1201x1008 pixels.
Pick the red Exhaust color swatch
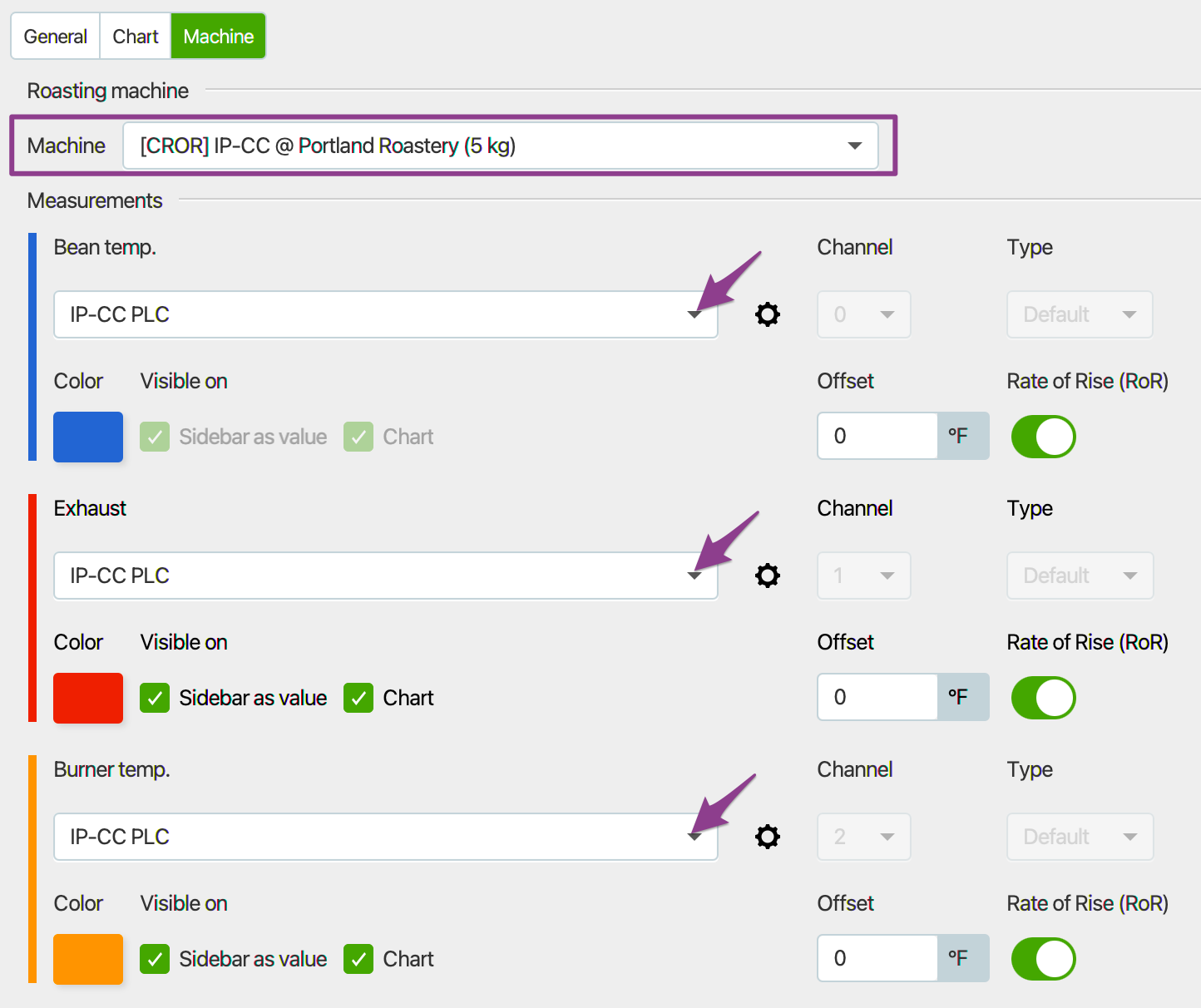[88, 698]
